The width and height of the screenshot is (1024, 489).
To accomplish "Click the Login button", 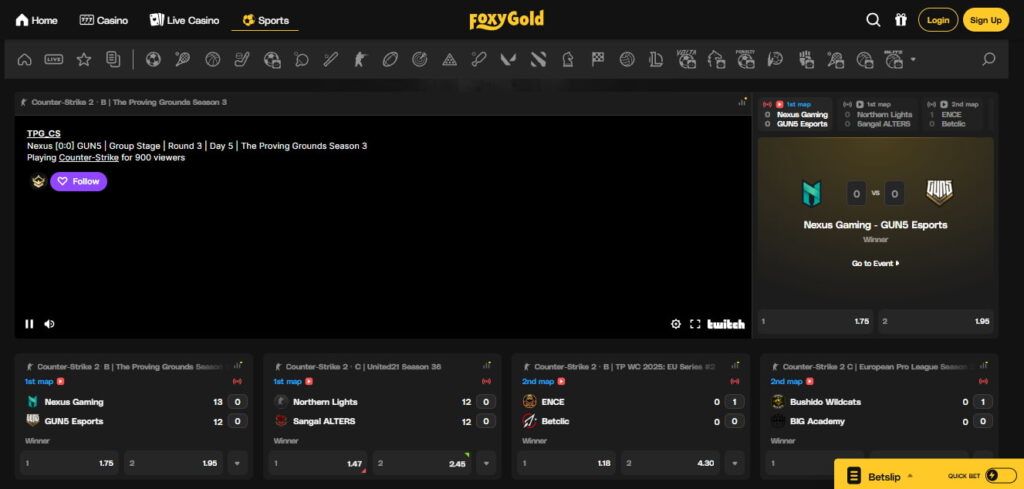I will click(x=938, y=20).
